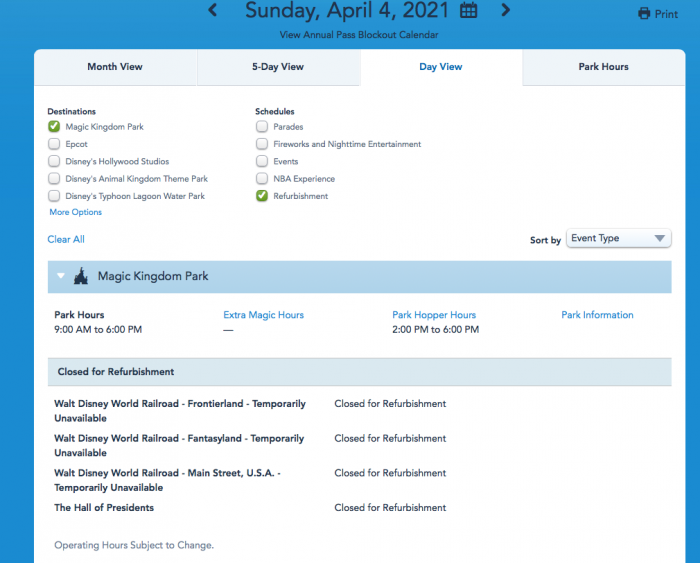Viewport: 700px width, 563px height.
Task: Open the Park Information link
Action: 597,315
